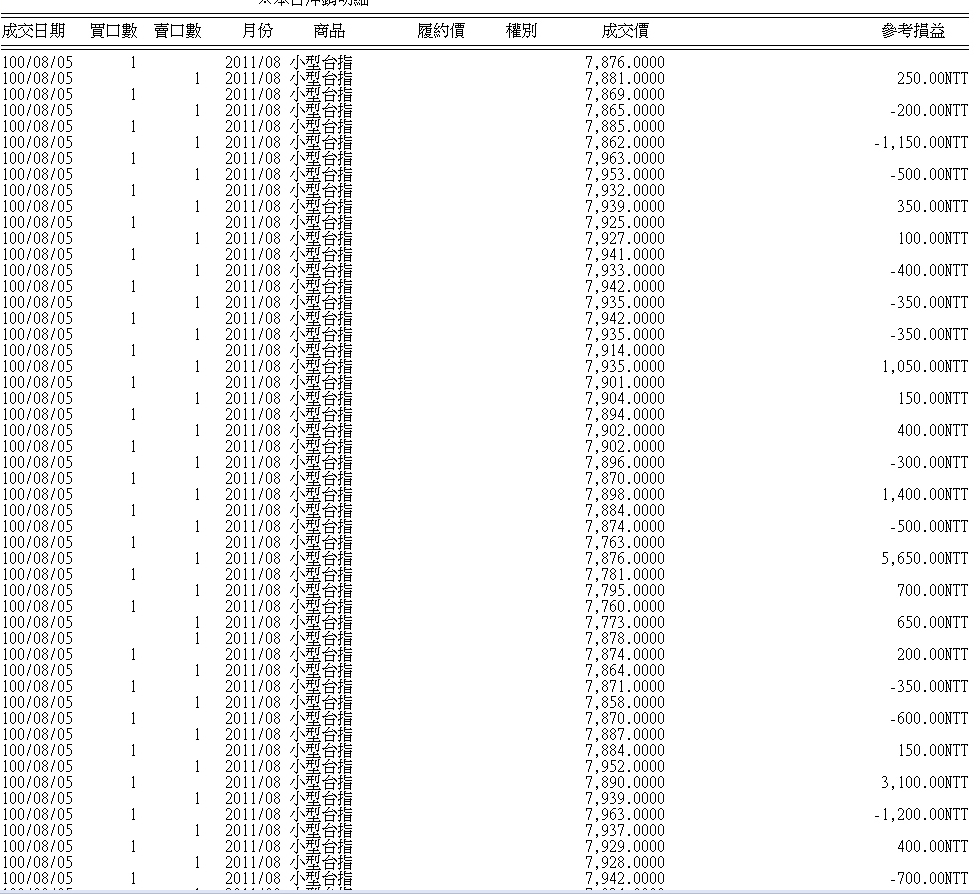Select the price cell 7,929.0000
Image resolution: width=980 pixels, height=894 pixels.
click(x=625, y=847)
